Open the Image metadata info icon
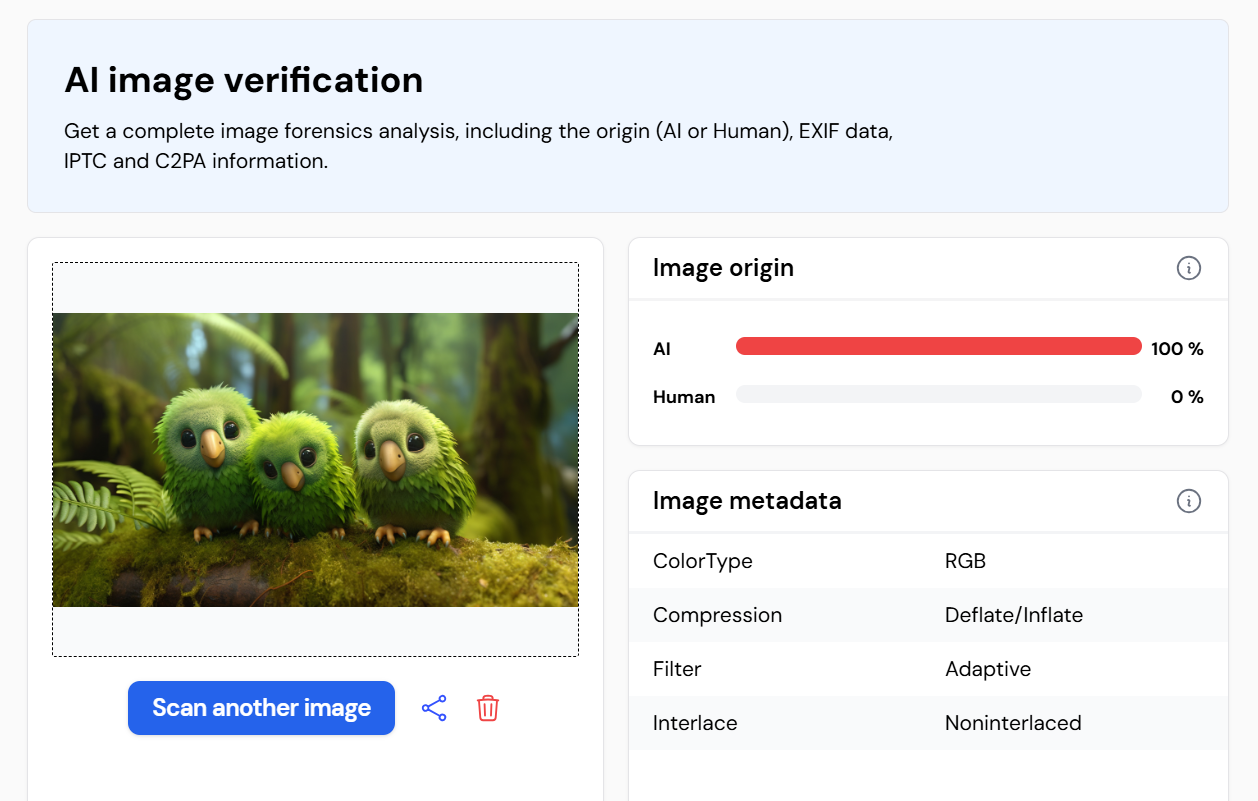 1188,501
